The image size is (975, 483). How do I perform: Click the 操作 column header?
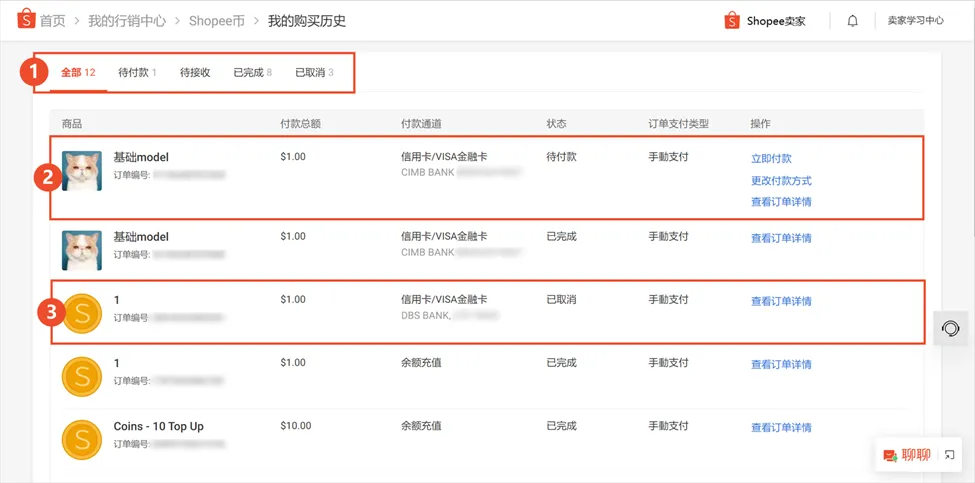(x=760, y=124)
